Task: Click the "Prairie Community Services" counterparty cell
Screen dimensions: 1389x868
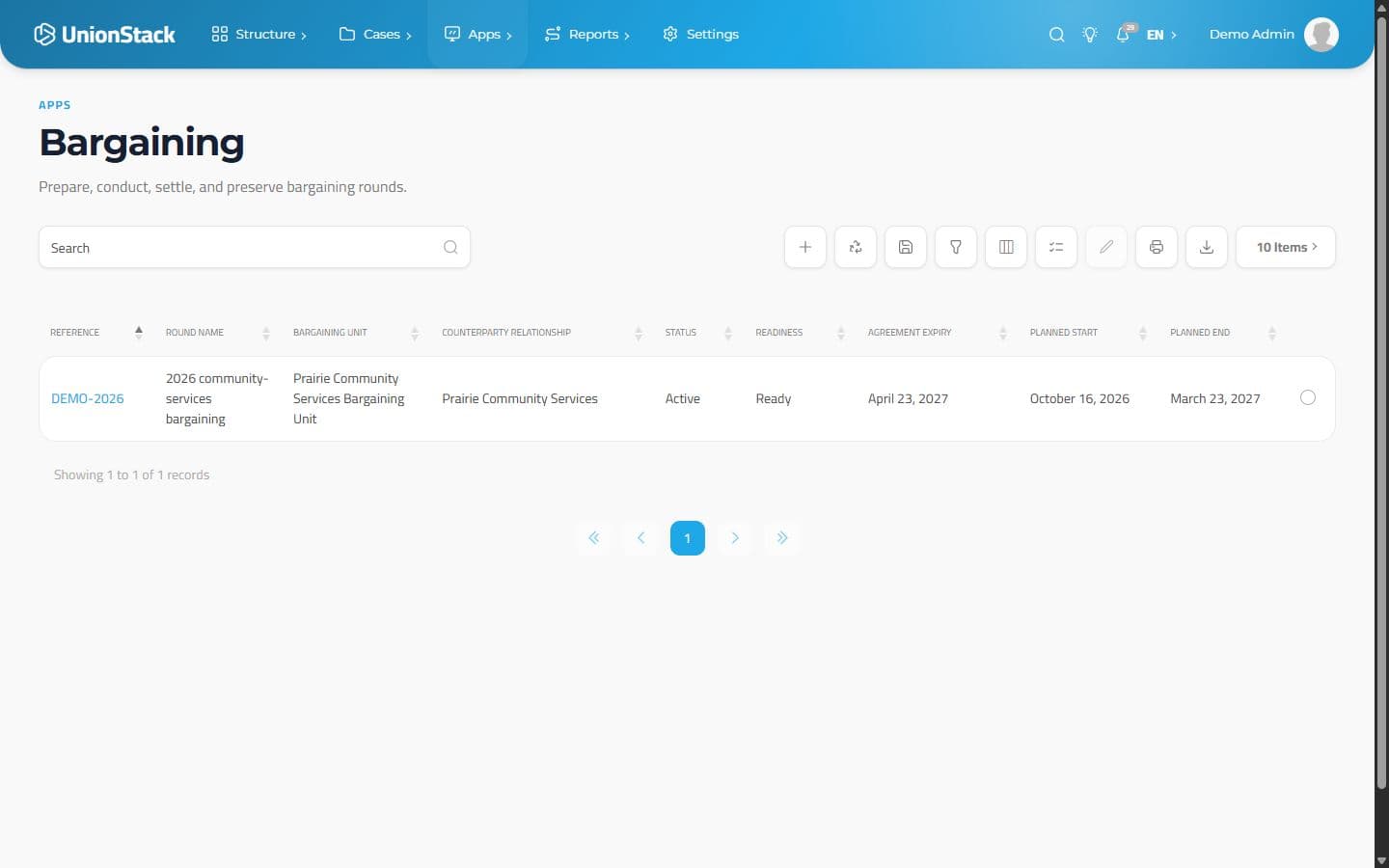Action: [520, 398]
